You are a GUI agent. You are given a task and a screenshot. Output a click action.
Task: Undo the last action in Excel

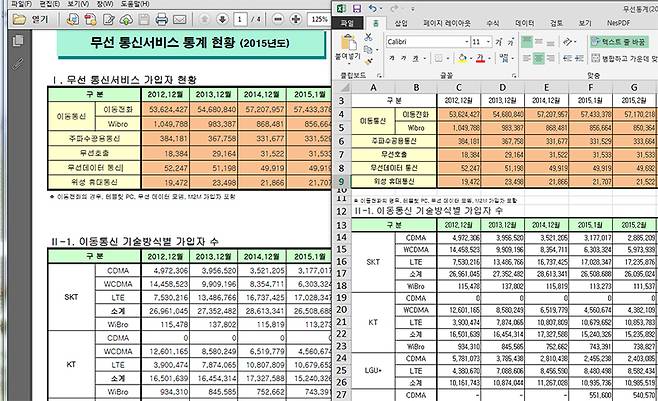373,8
